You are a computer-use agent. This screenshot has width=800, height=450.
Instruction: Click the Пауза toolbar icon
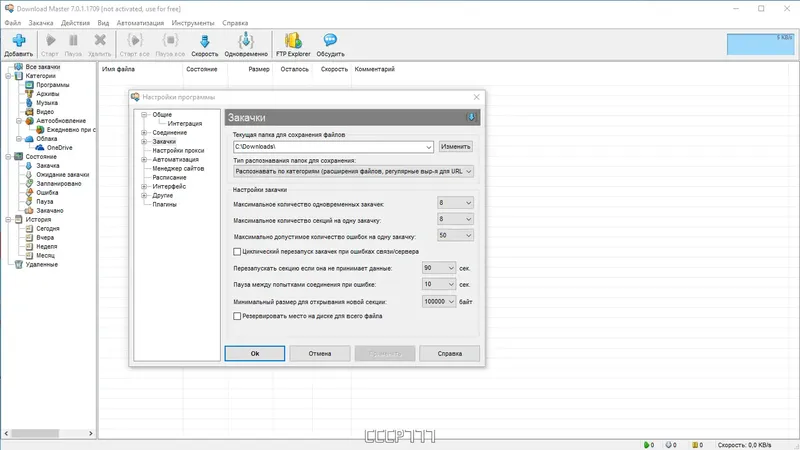73,40
